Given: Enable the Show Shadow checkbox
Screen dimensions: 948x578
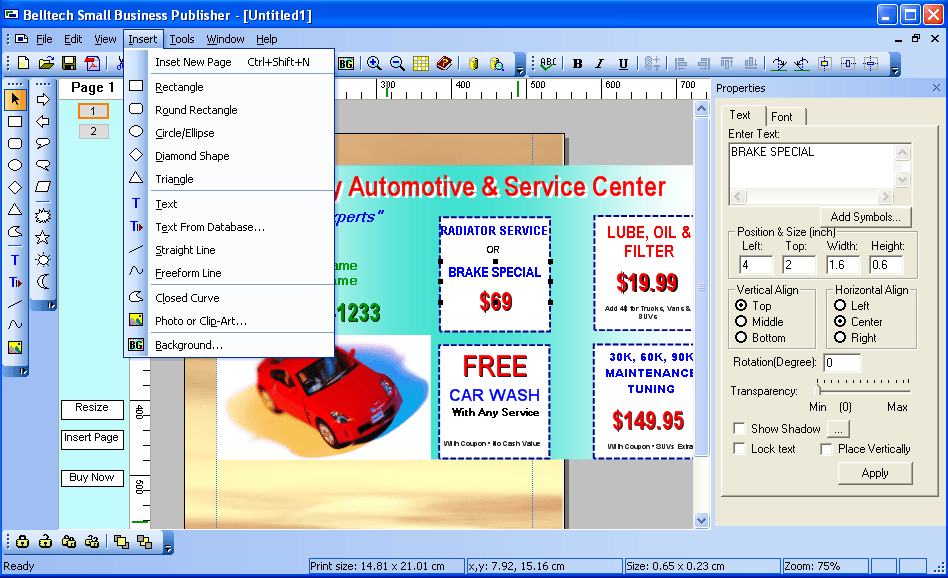Looking at the screenshot, I should click(x=738, y=428).
